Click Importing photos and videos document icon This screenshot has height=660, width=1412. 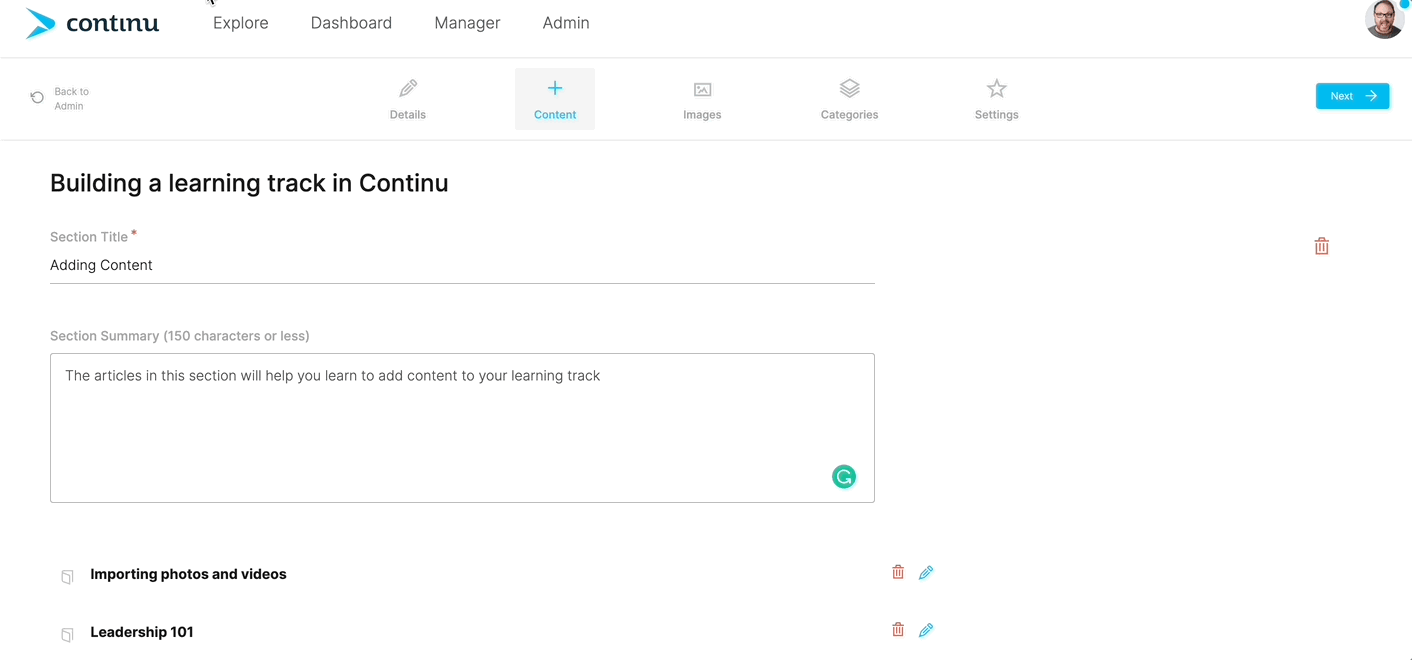(67, 577)
